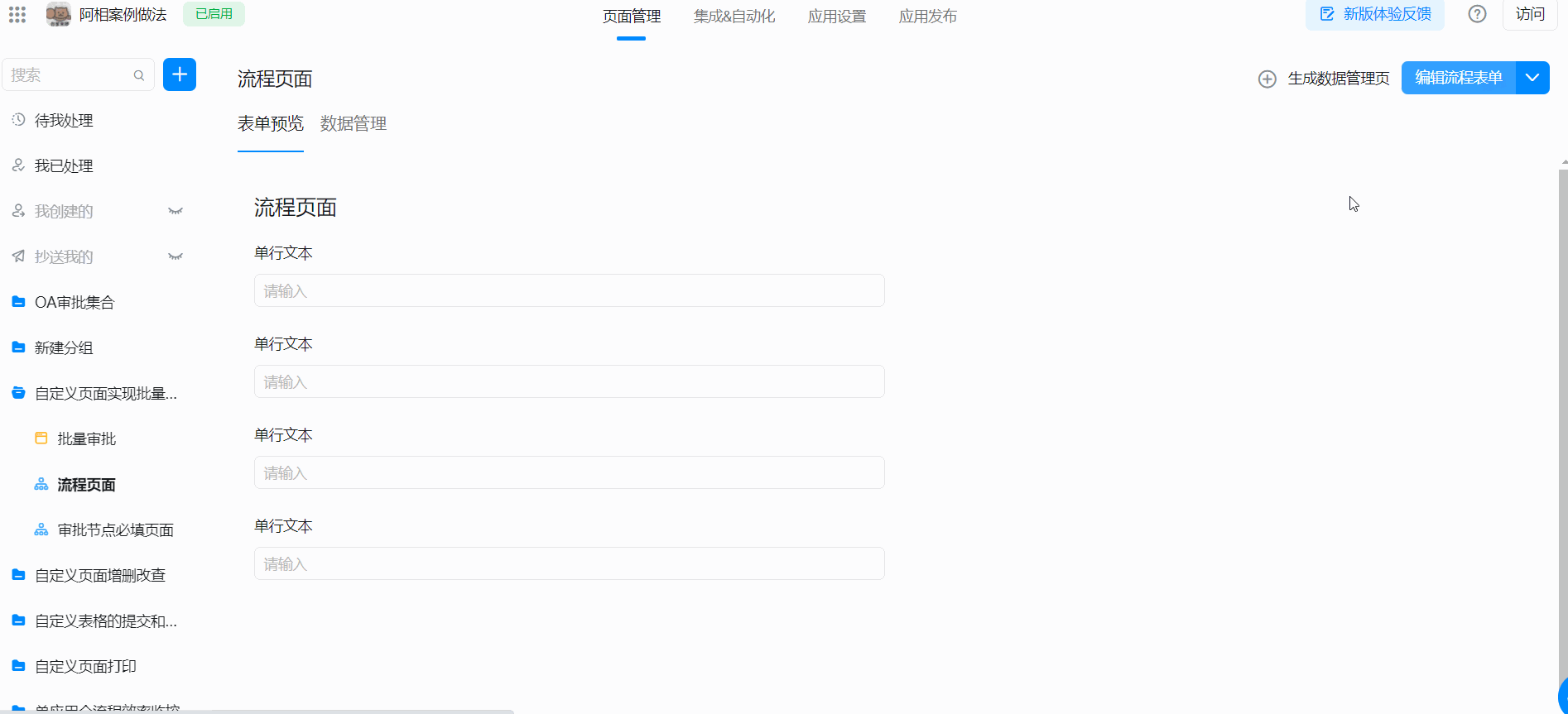Expand 自定义页面打印 folder
The height and width of the screenshot is (714, 1568).
[x=85, y=667]
